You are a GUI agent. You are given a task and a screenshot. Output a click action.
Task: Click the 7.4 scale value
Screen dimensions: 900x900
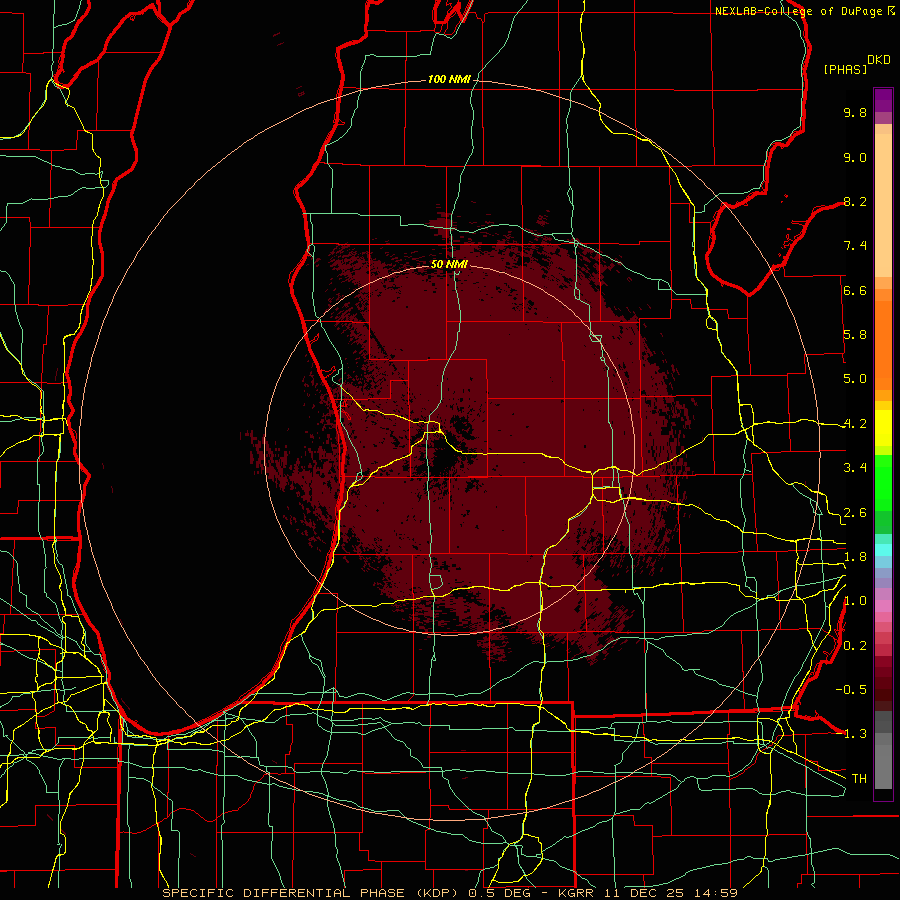point(855,246)
